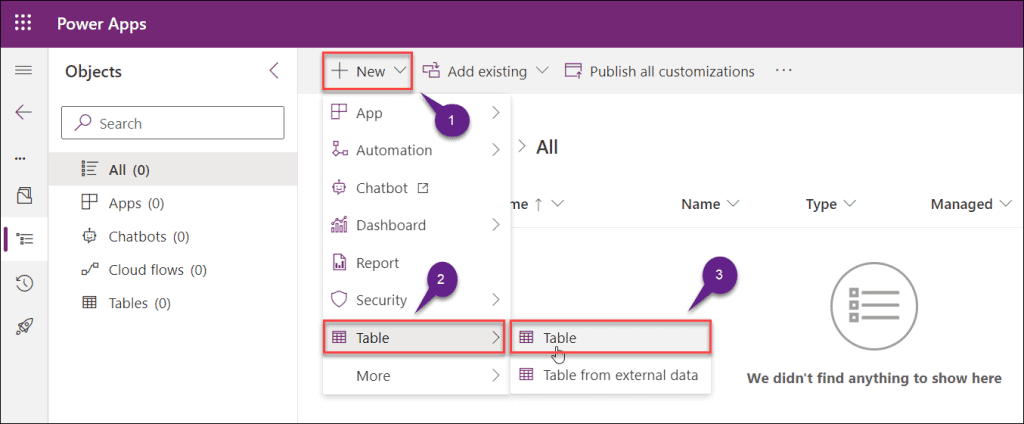
Task: Click the Search objects input field
Action: pos(172,123)
